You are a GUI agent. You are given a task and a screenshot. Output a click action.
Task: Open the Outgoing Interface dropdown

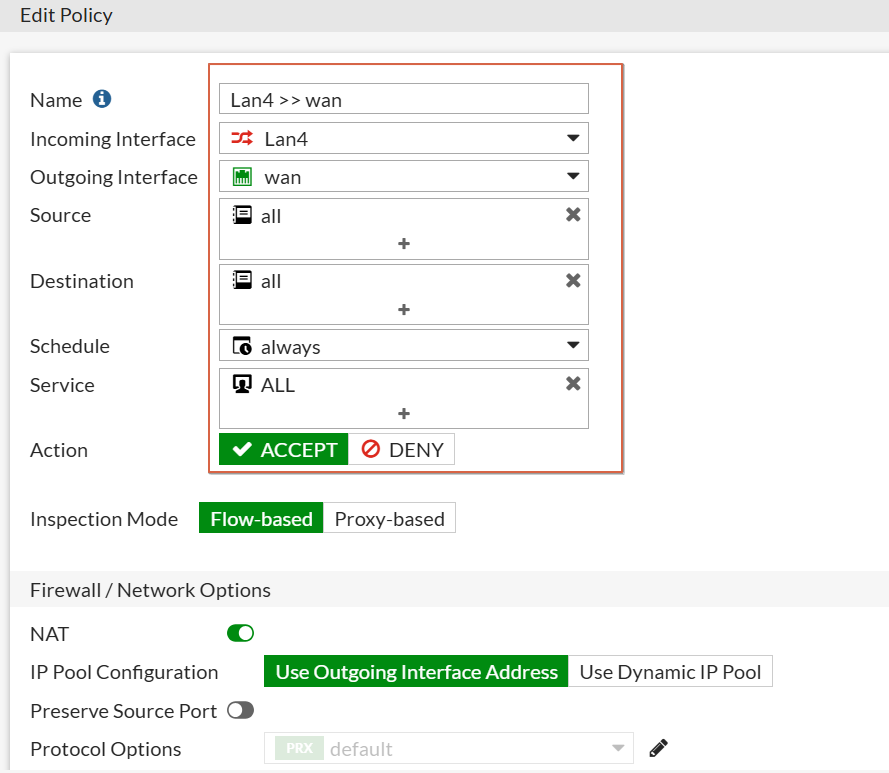[404, 176]
